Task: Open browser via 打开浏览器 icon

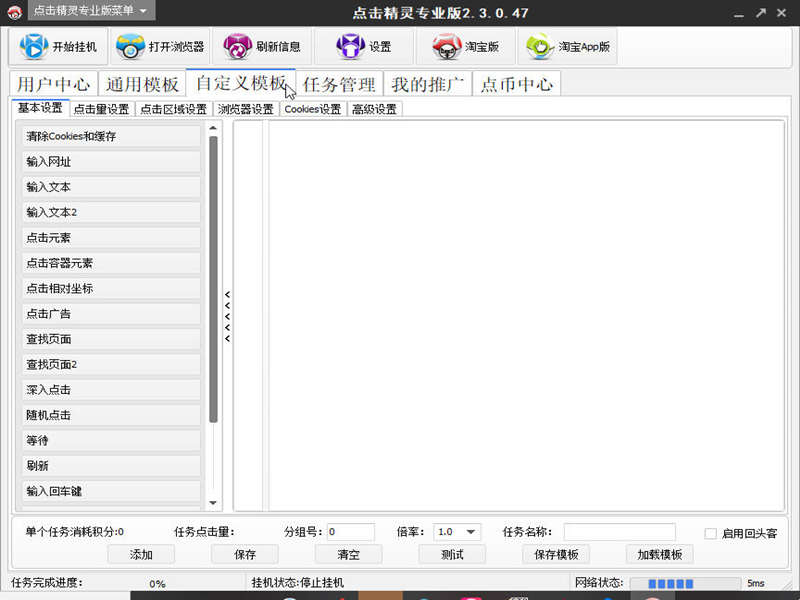Action: tap(131, 47)
